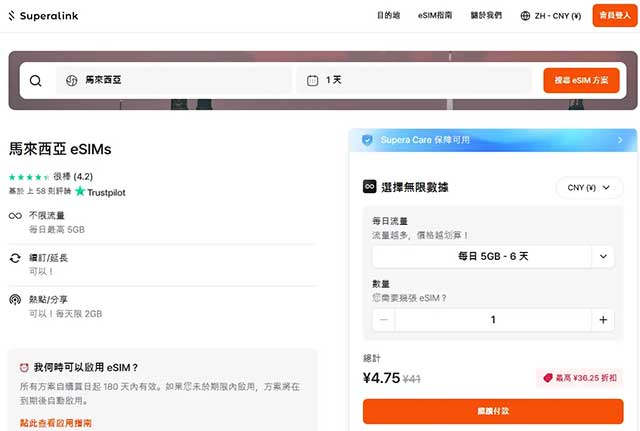Open the ZH - CNY language selector
Image resolution: width=640 pixels, height=431 pixels.
click(x=551, y=16)
